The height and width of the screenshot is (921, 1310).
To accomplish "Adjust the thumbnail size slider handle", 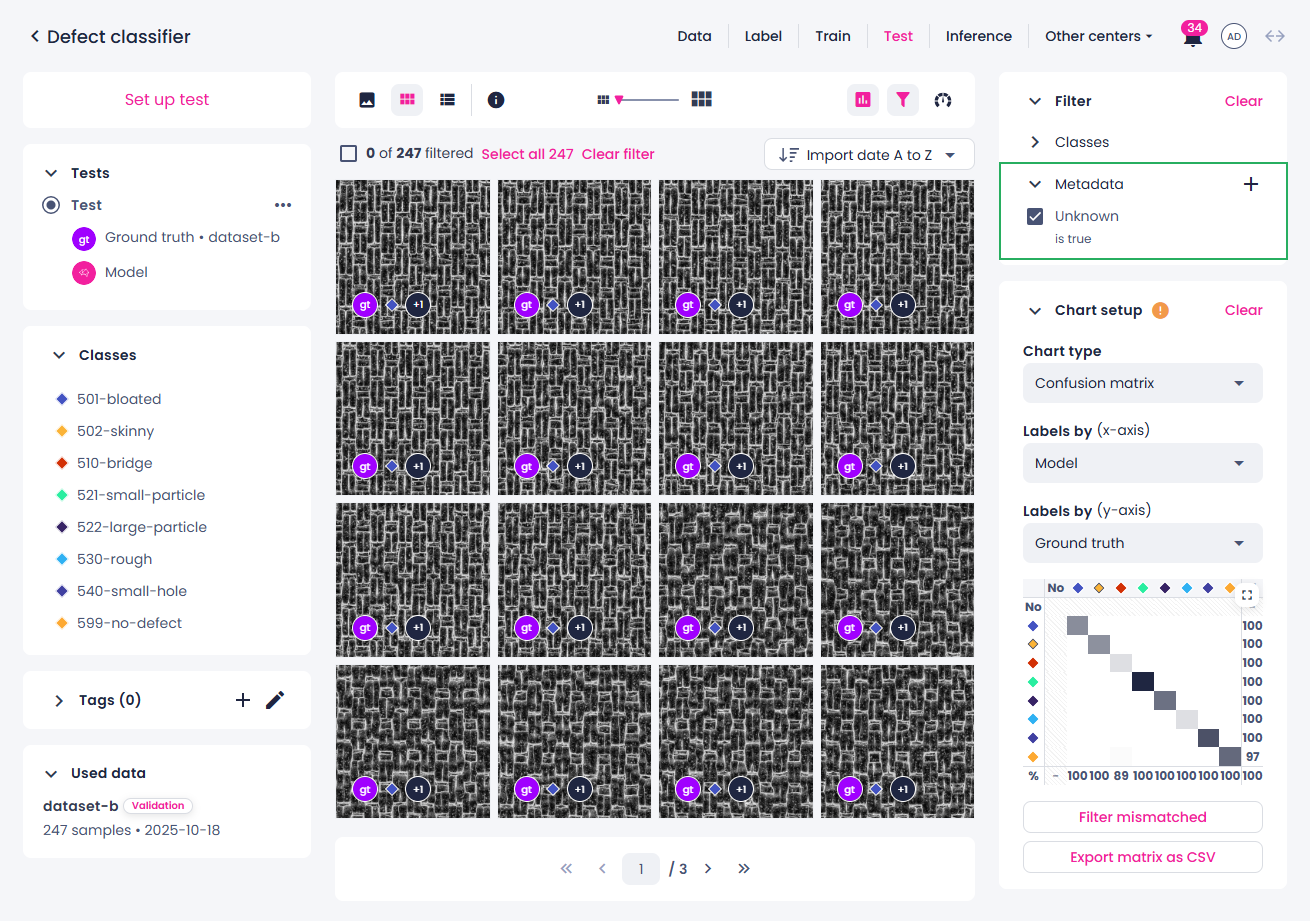I will point(619,100).
